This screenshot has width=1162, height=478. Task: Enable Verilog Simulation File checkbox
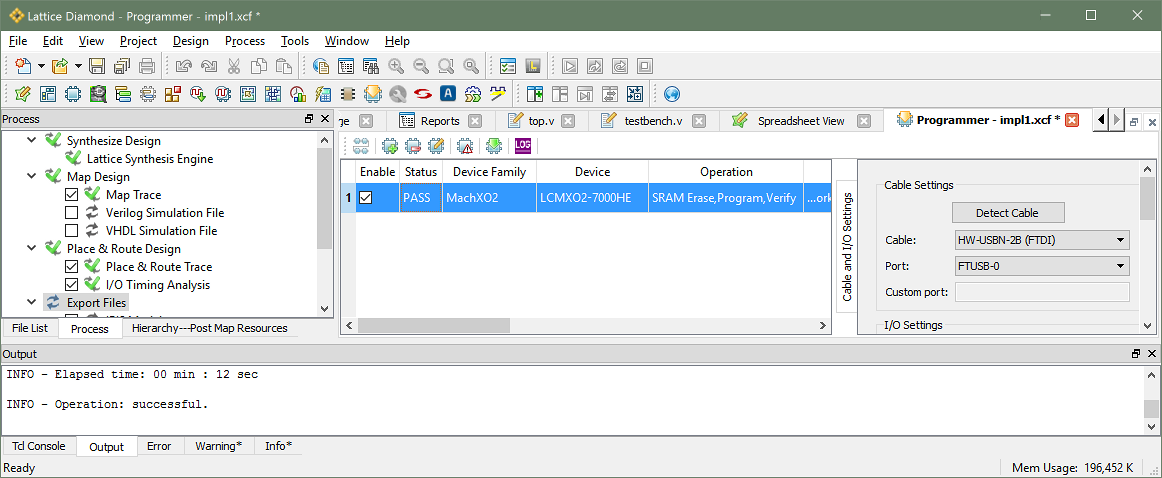click(72, 213)
